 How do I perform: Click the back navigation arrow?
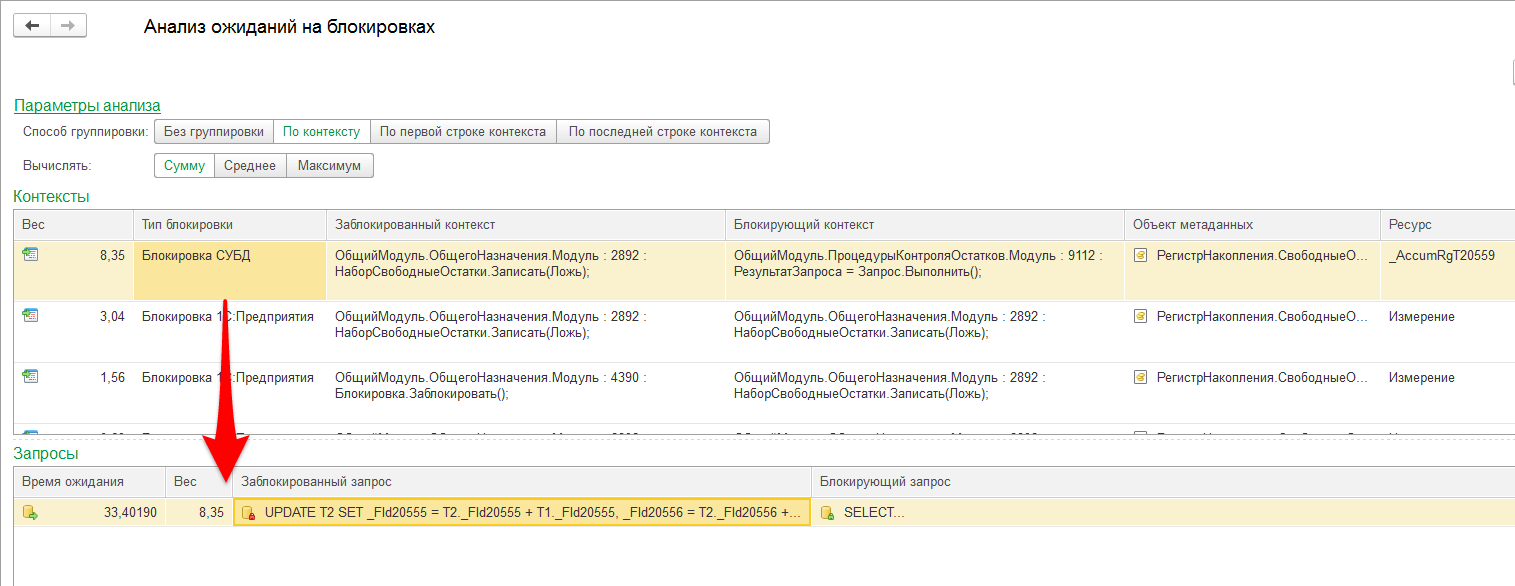pos(32,26)
